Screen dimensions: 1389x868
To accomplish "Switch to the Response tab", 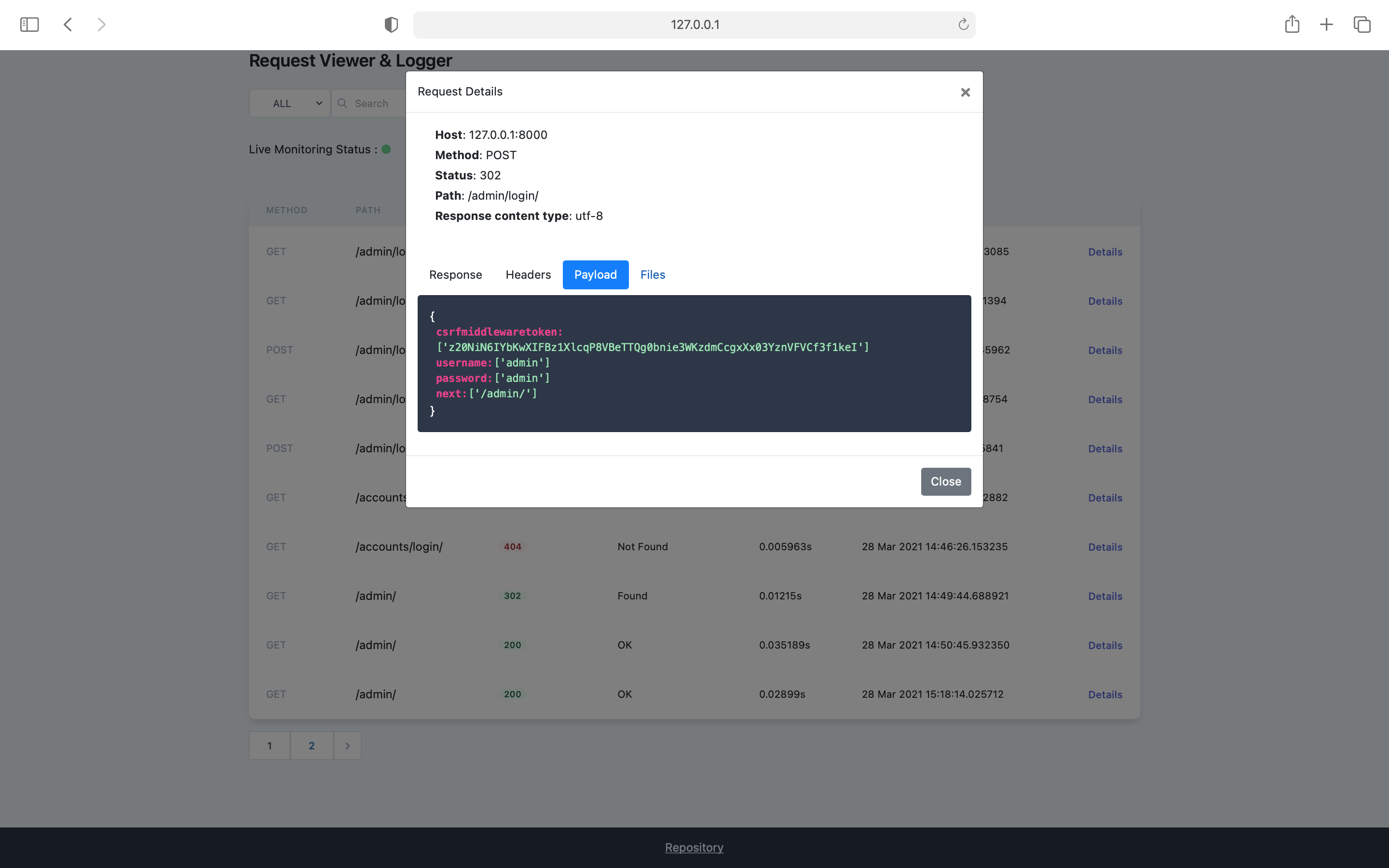I will [x=455, y=275].
